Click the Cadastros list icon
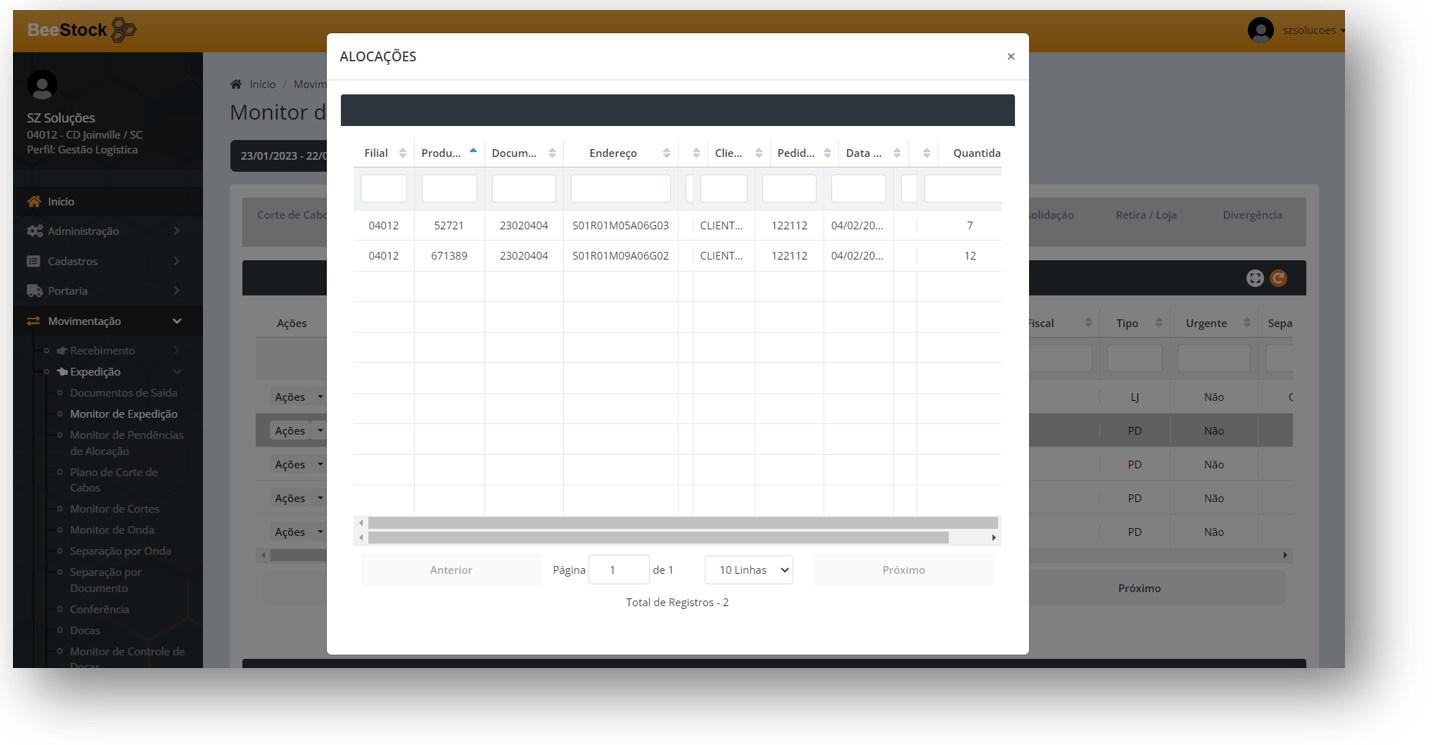 (34, 262)
